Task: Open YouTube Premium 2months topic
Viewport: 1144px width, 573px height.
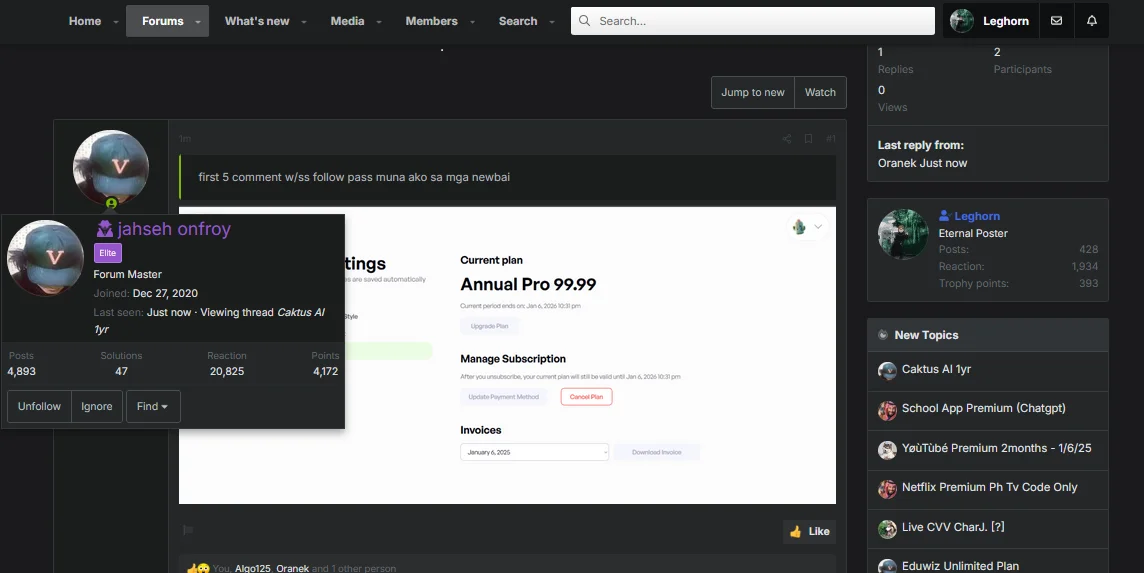Action: (x=997, y=448)
